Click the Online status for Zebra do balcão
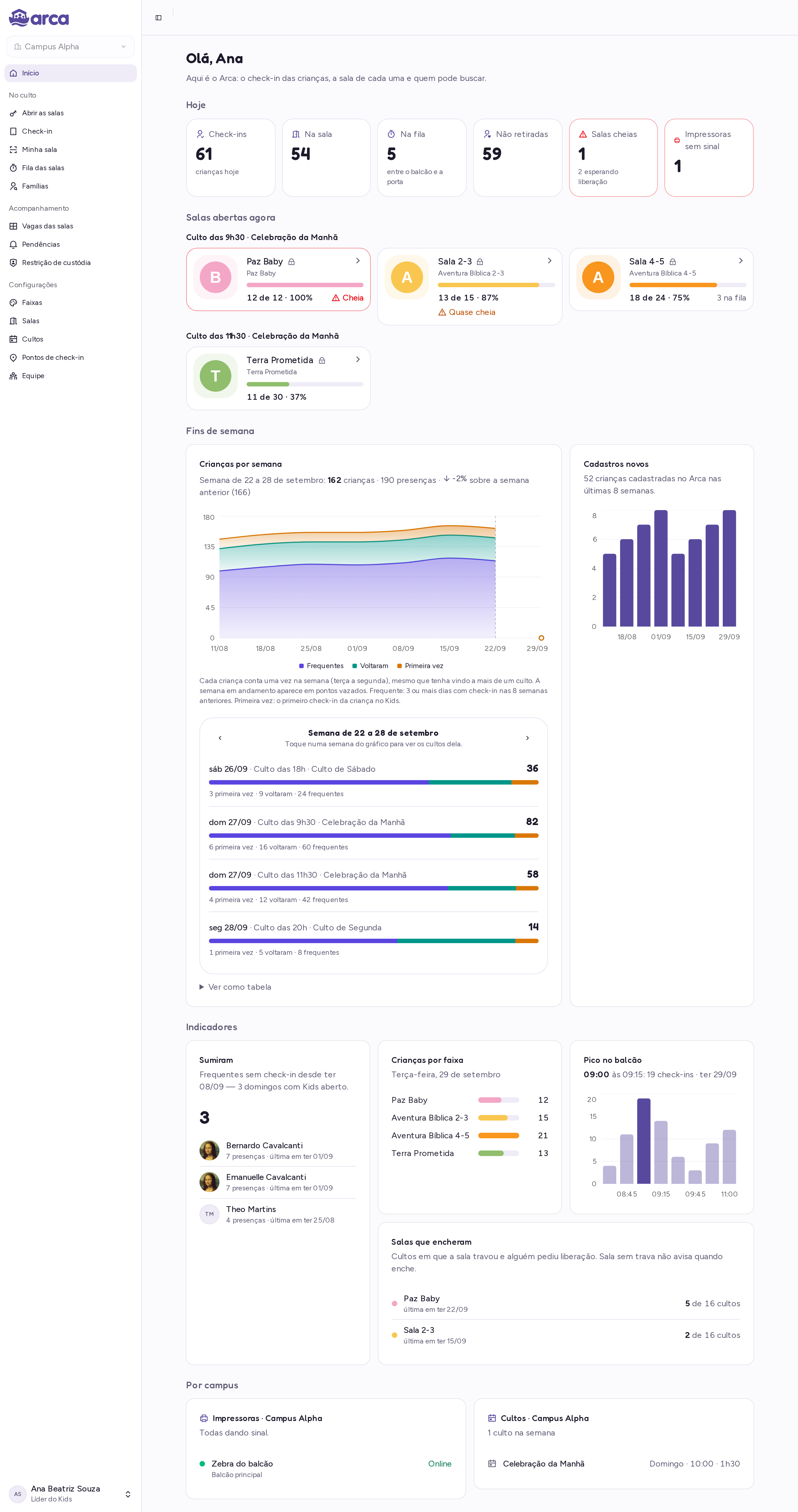Viewport: 798px width, 1512px height. [440, 1464]
